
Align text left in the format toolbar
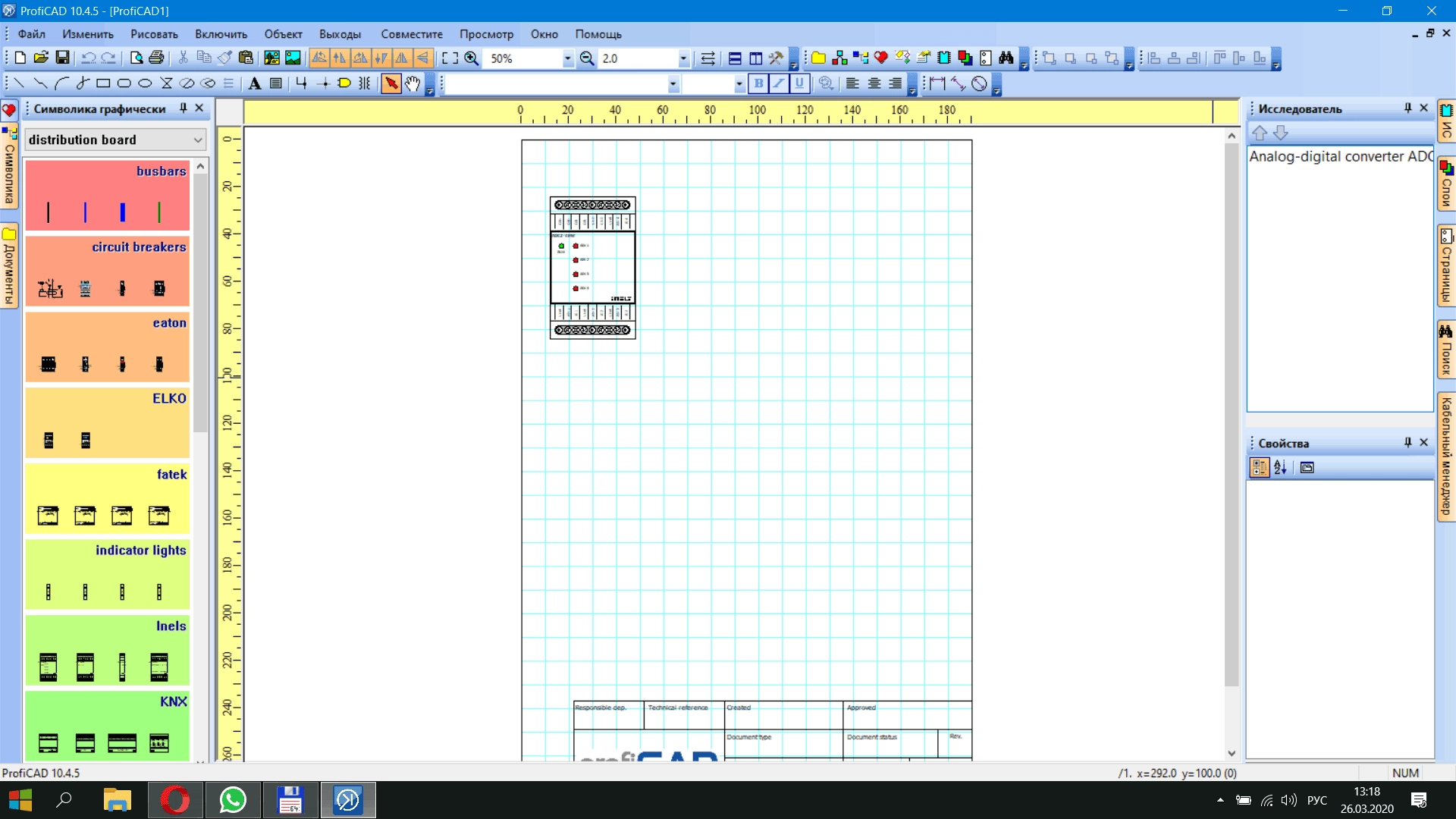pos(853,83)
